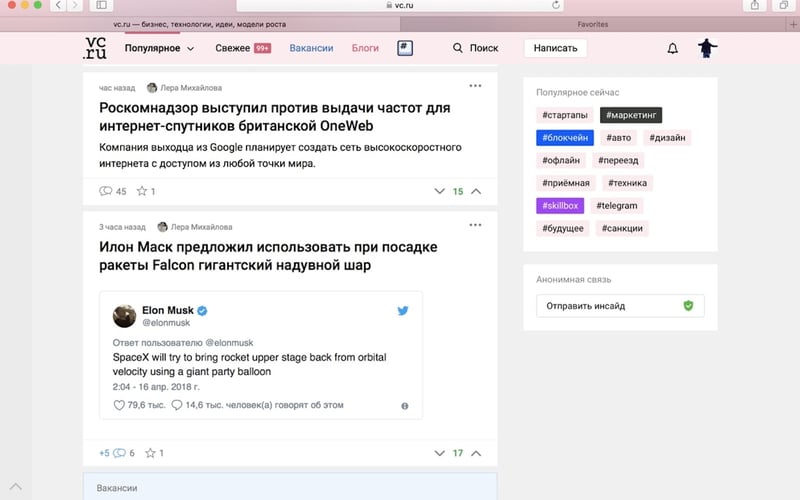The image size is (800, 500).
Task: Bookmark the Илон Маск article with star
Action: pos(150,453)
